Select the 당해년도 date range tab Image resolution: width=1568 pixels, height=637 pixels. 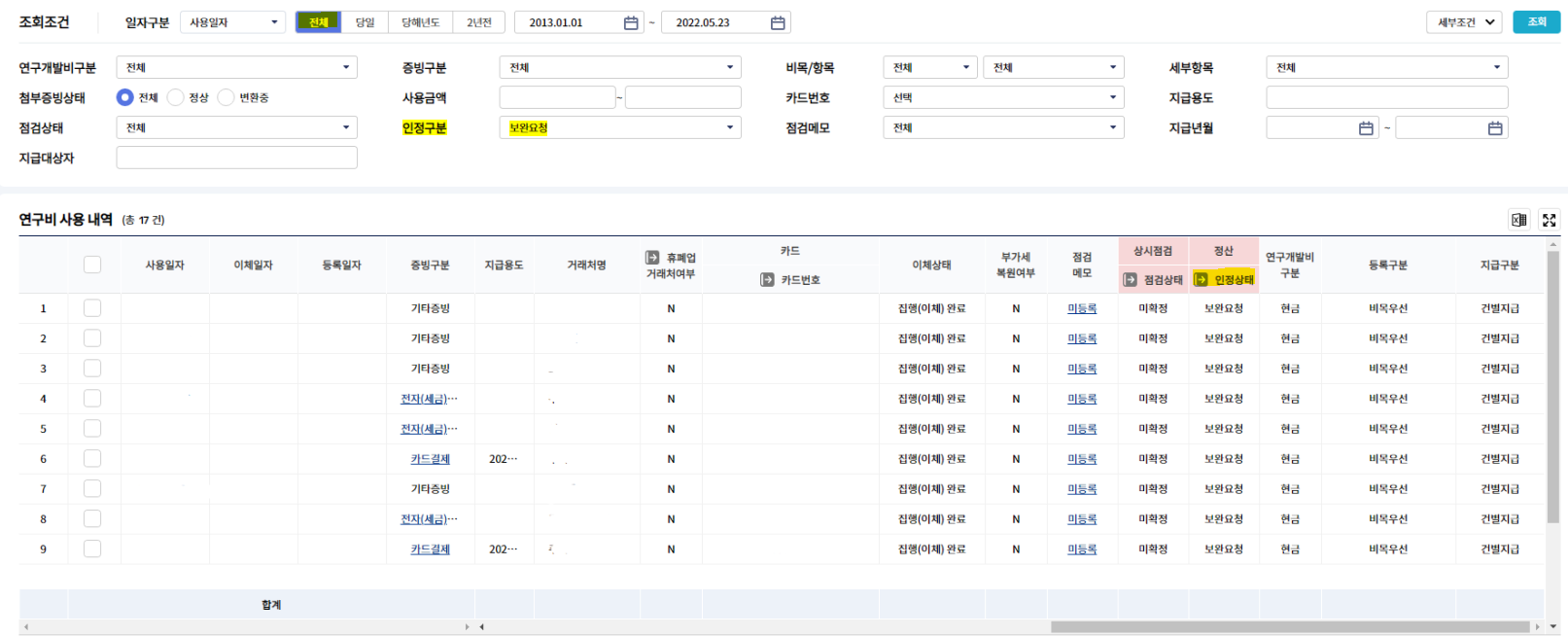[x=420, y=22]
